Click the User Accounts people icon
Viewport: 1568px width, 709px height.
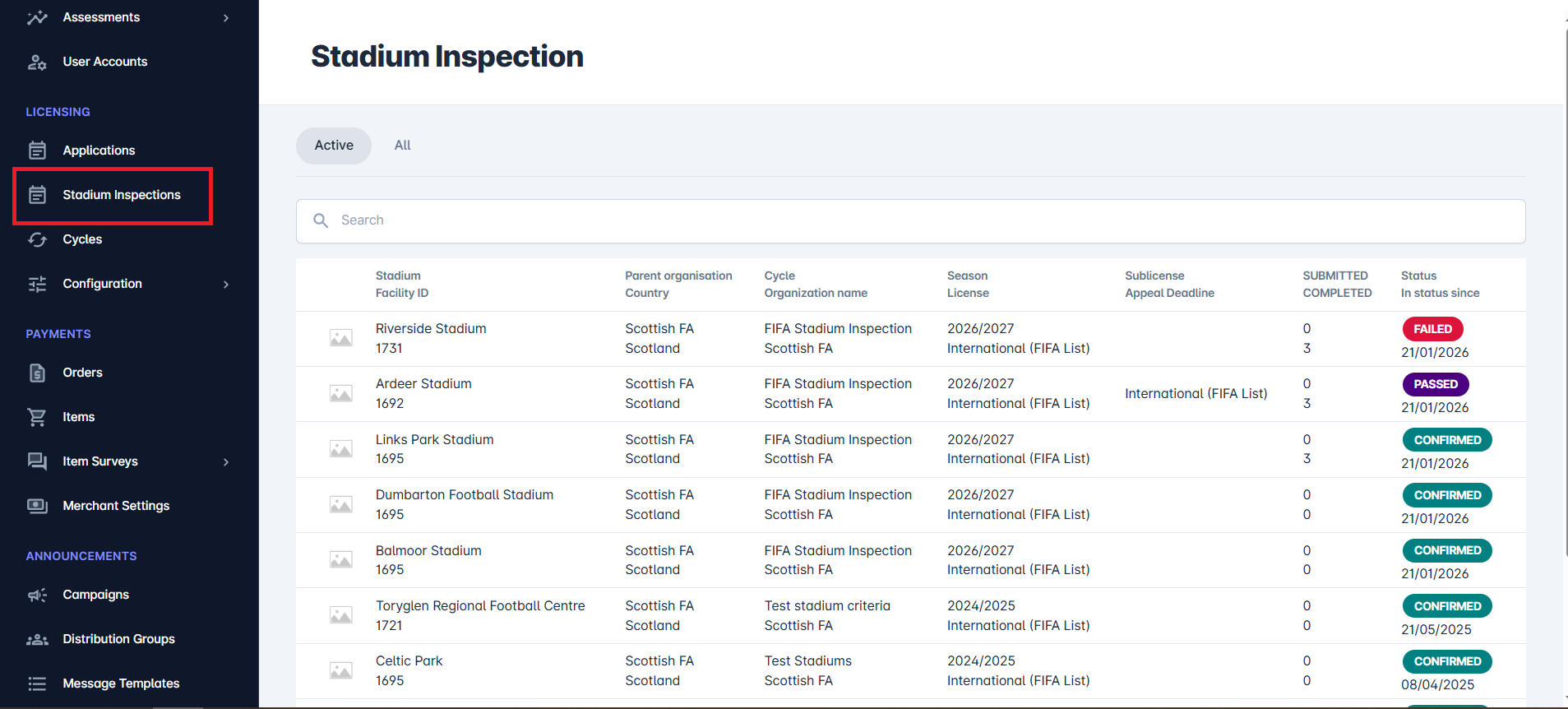[37, 62]
